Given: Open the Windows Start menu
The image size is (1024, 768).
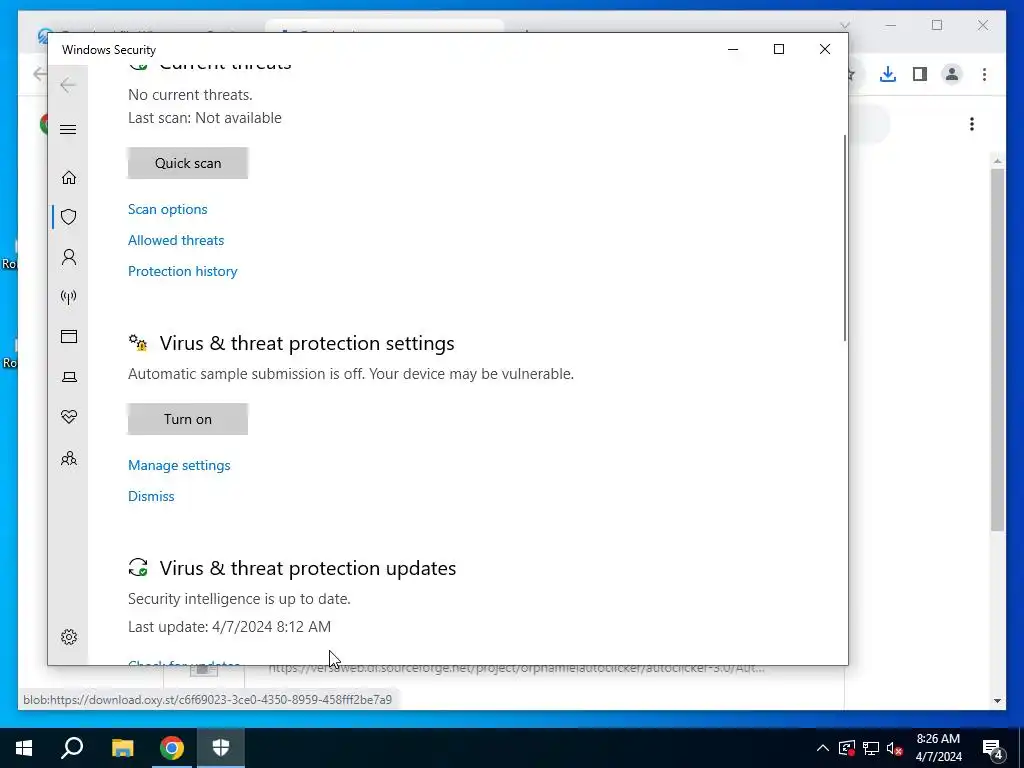Looking at the screenshot, I should point(24,748).
